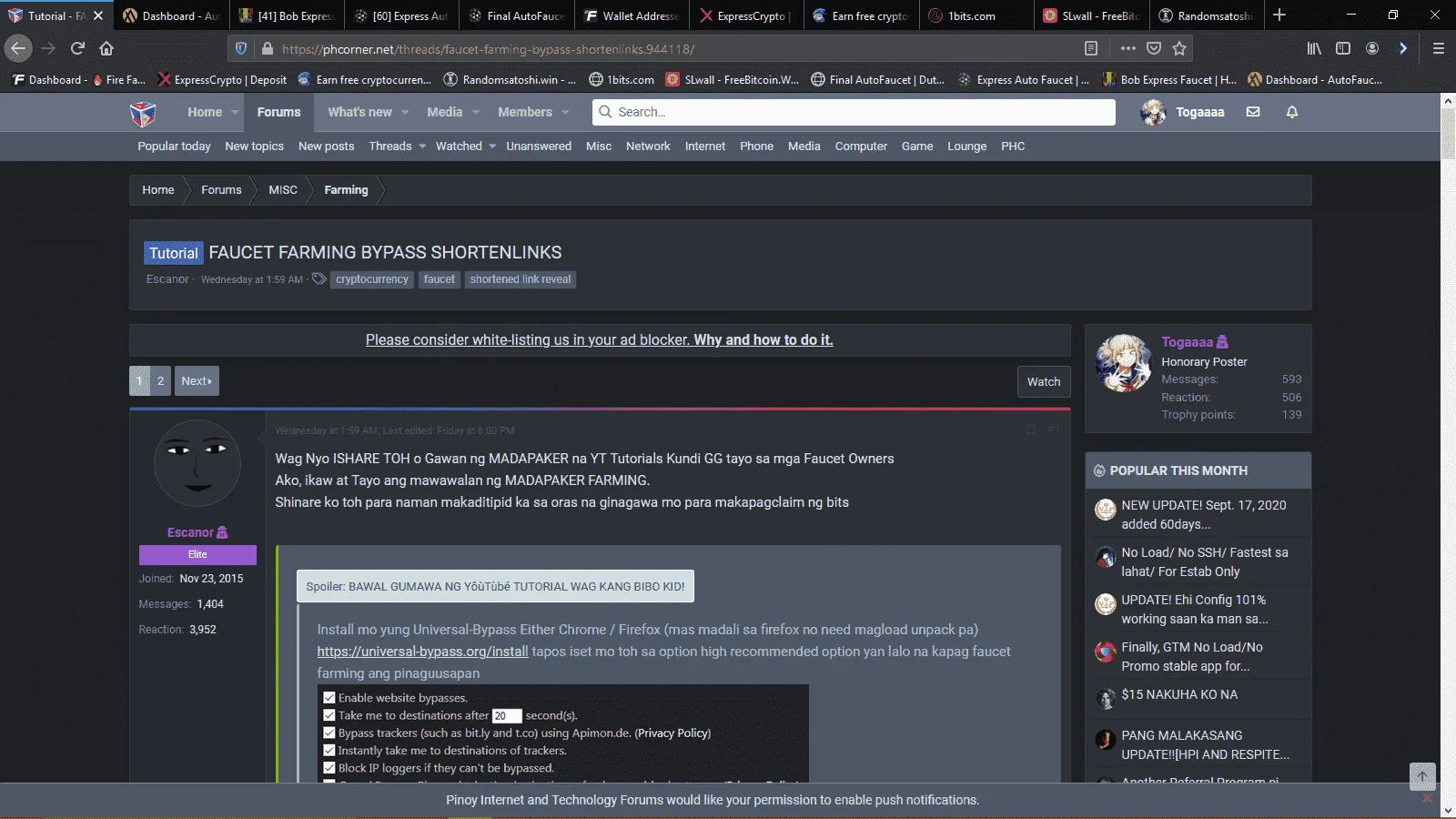Open the browser home page icon
Screen dimensions: 1456x819
tap(106, 48)
